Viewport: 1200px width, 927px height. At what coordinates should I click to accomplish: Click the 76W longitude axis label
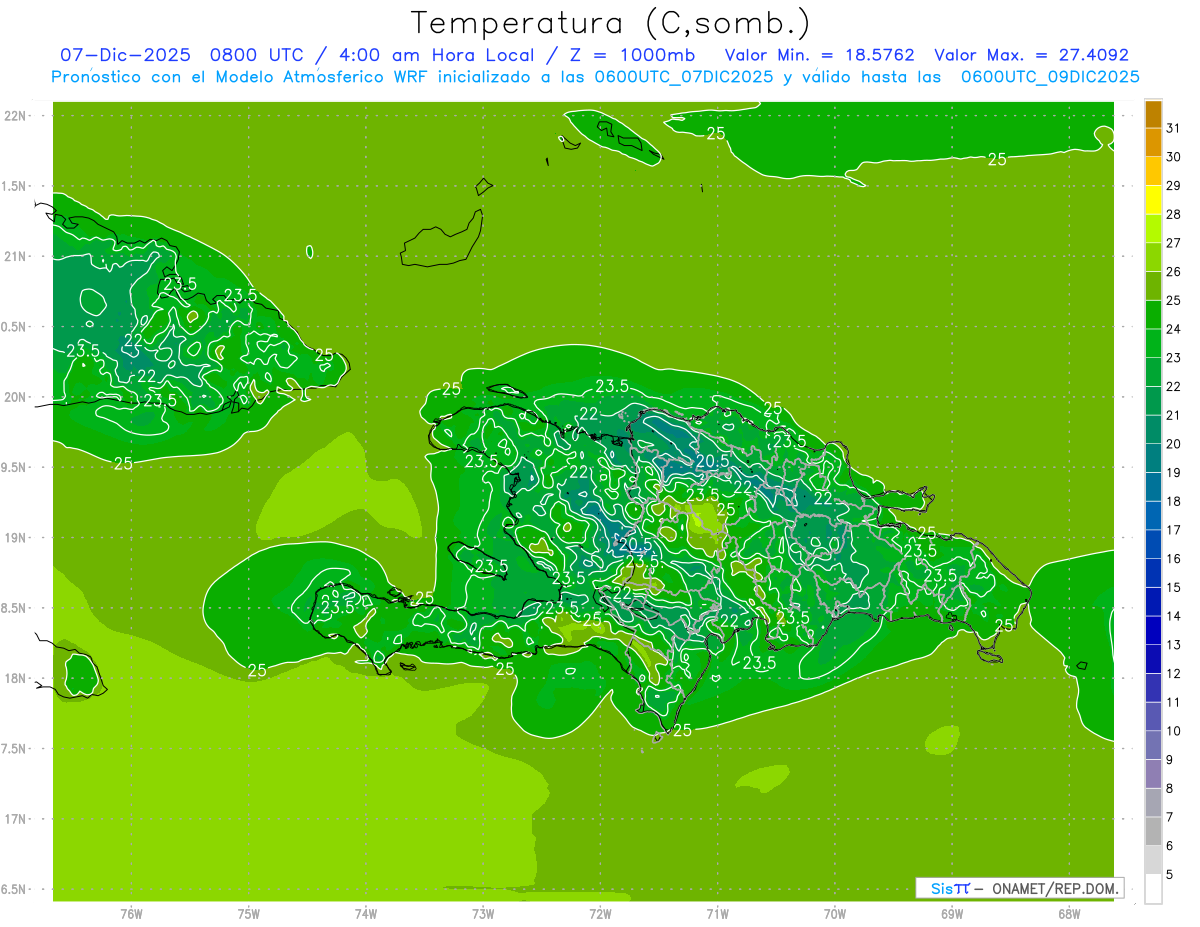131,914
